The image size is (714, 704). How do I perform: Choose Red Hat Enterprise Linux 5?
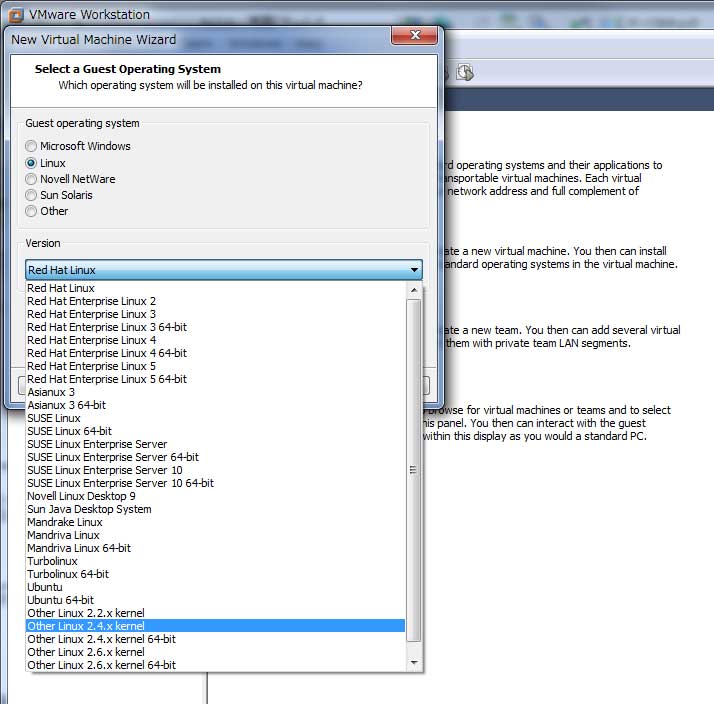[215, 366]
